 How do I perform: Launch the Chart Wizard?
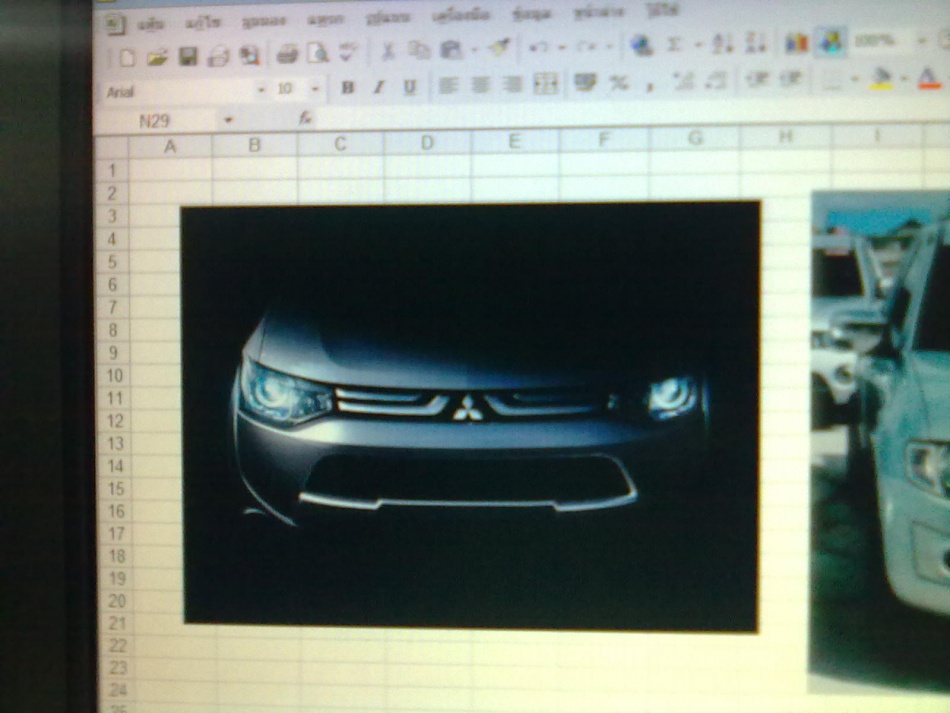click(796, 42)
